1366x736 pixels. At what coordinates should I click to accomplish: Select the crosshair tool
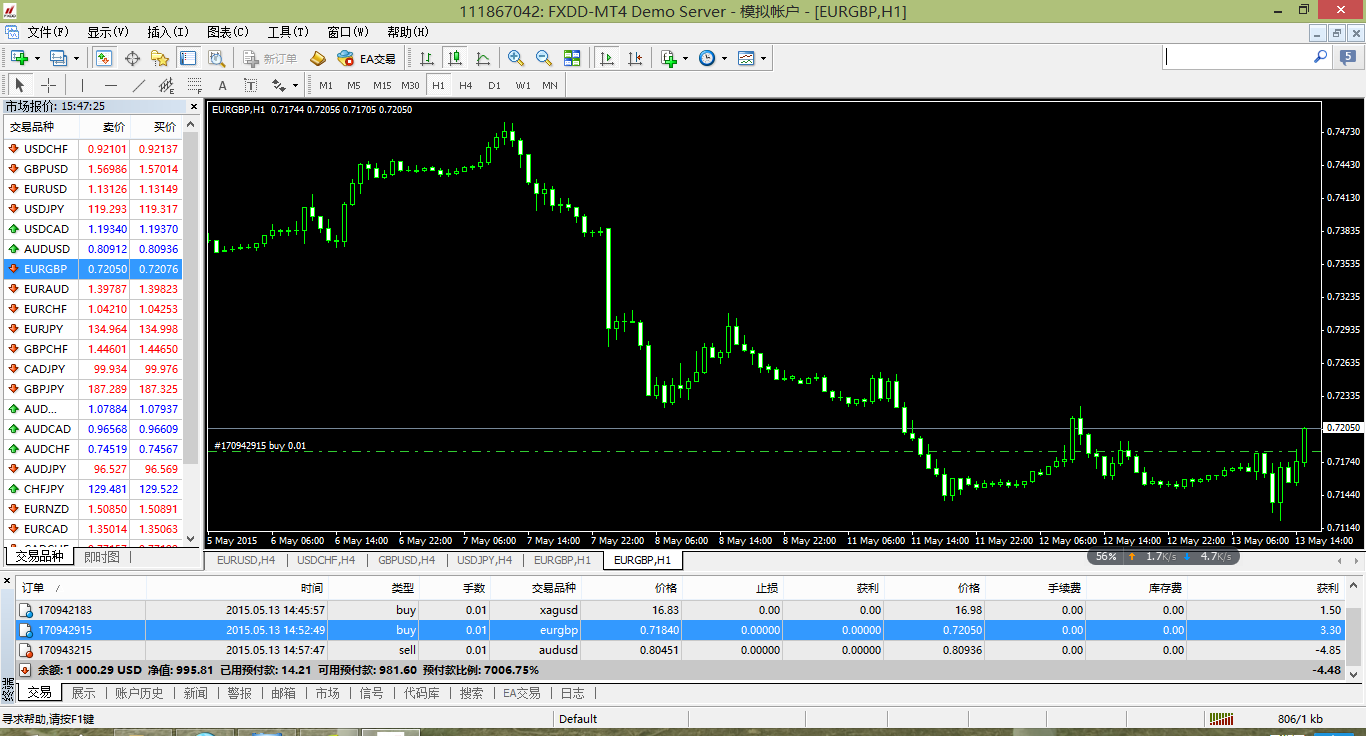47,85
